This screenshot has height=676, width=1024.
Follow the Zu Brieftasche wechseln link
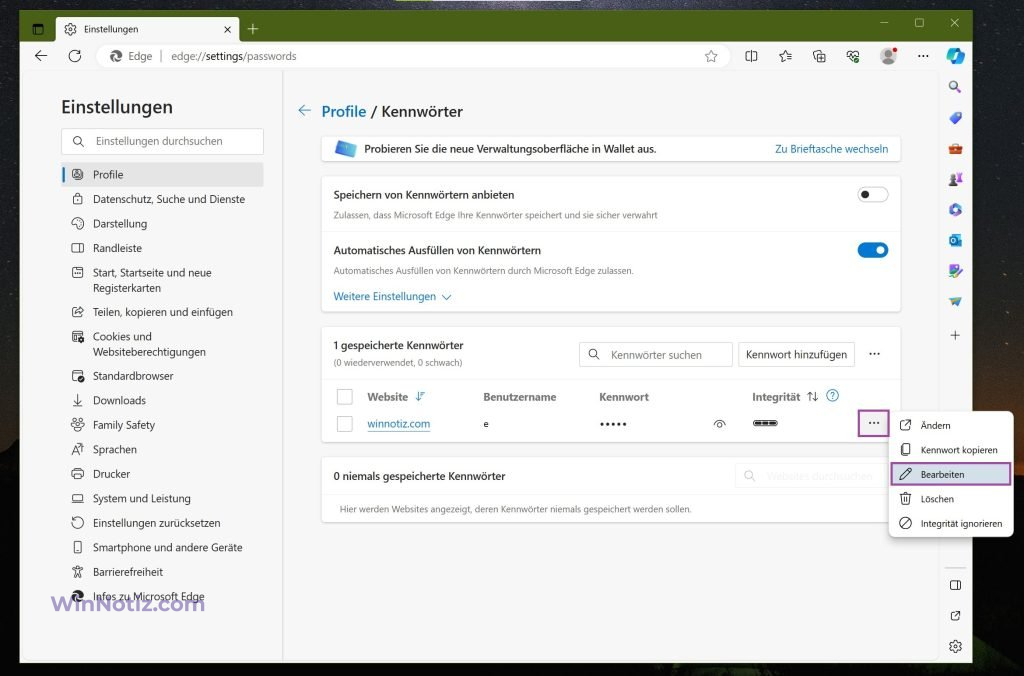click(831, 149)
